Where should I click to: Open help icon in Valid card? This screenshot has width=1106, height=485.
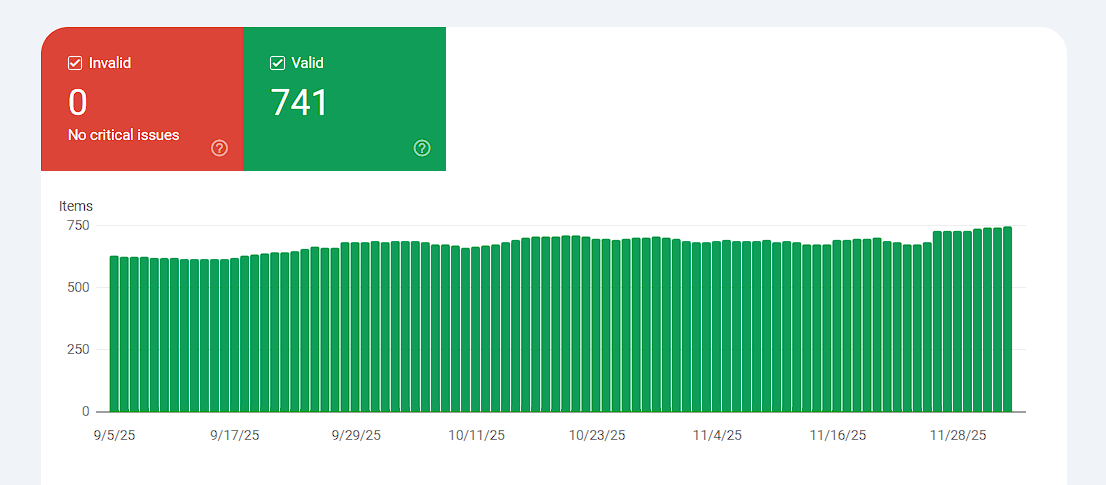[422, 148]
